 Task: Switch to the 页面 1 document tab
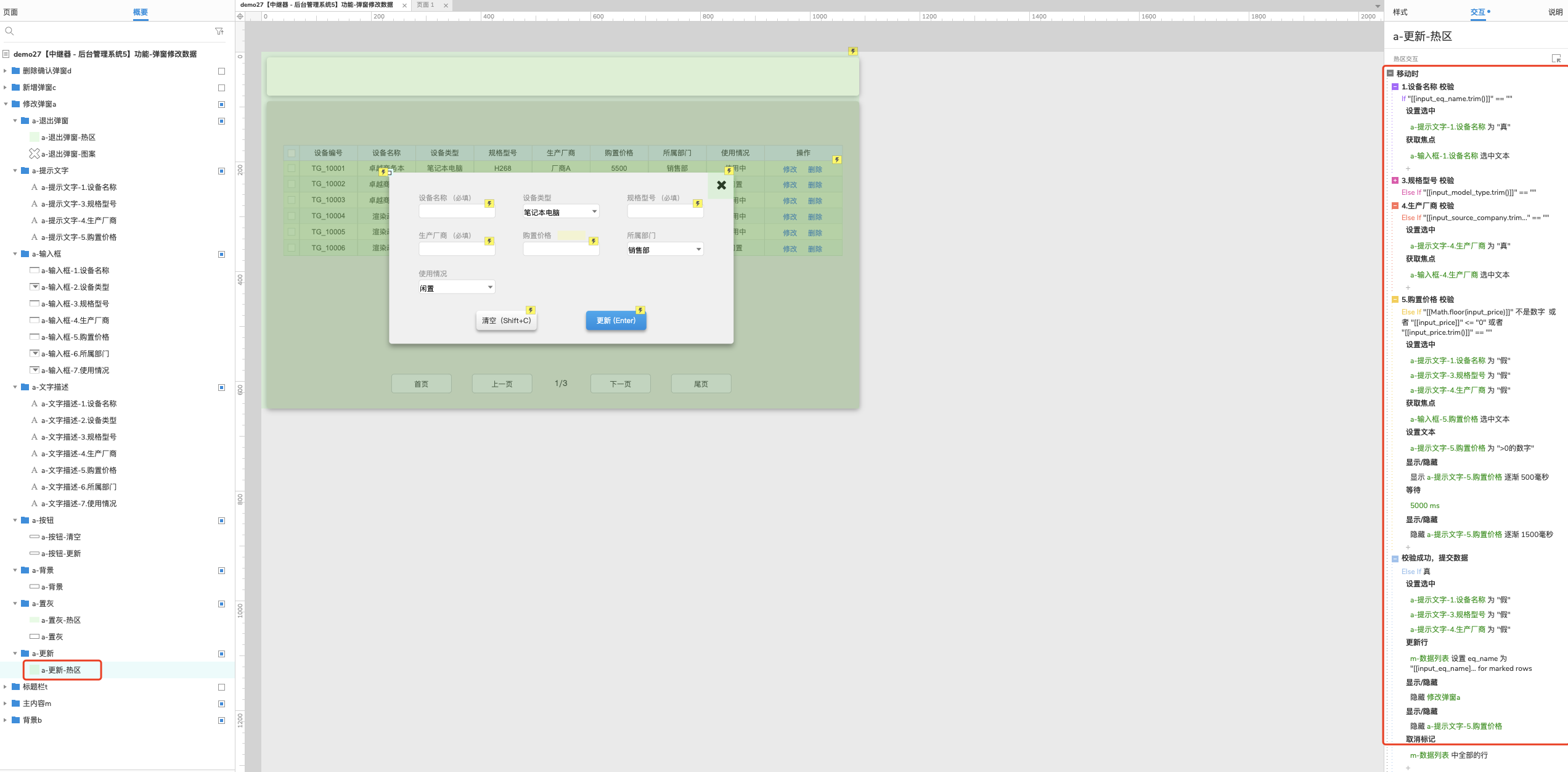[x=425, y=5]
